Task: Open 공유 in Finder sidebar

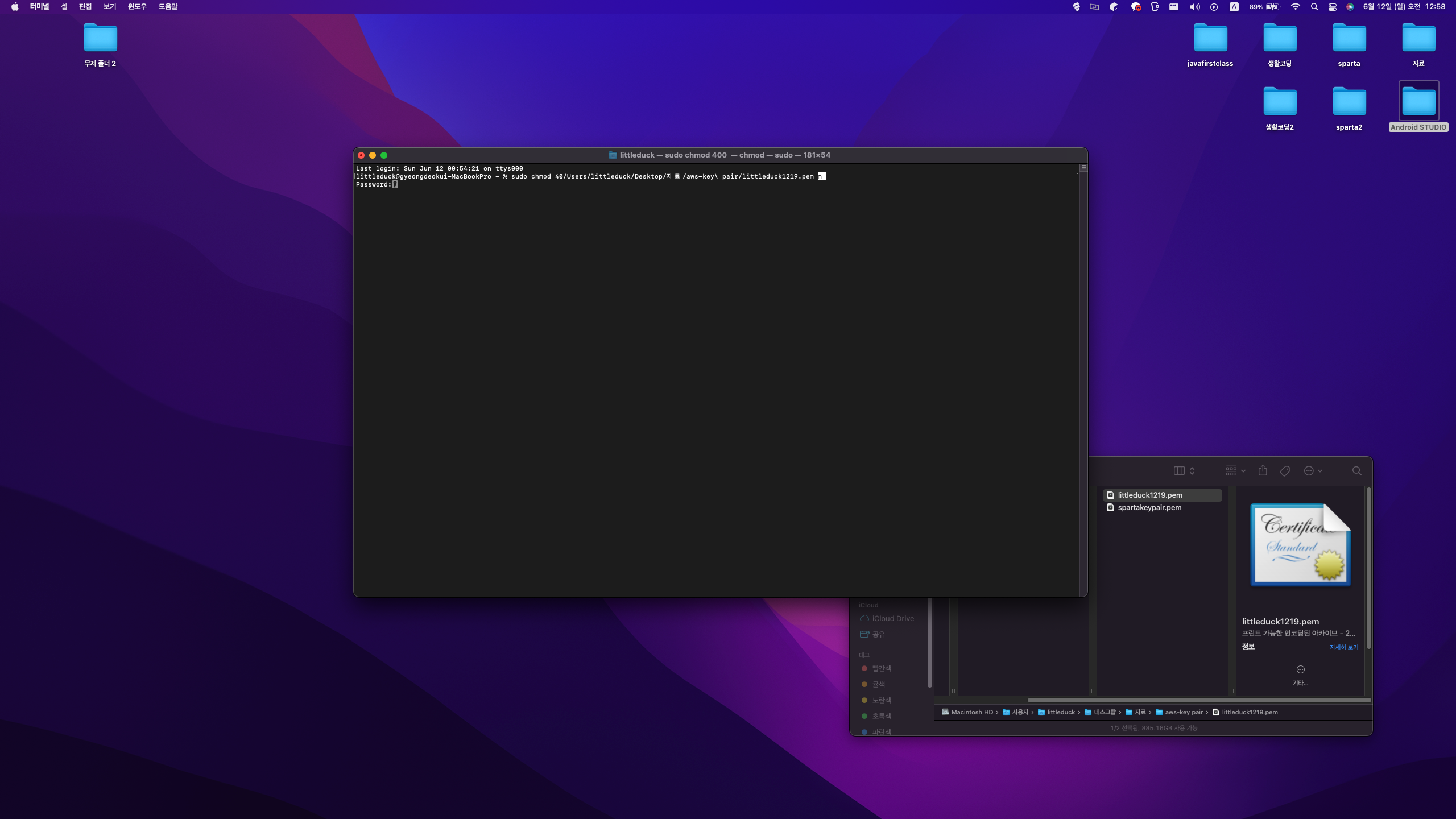Action: [x=872, y=634]
